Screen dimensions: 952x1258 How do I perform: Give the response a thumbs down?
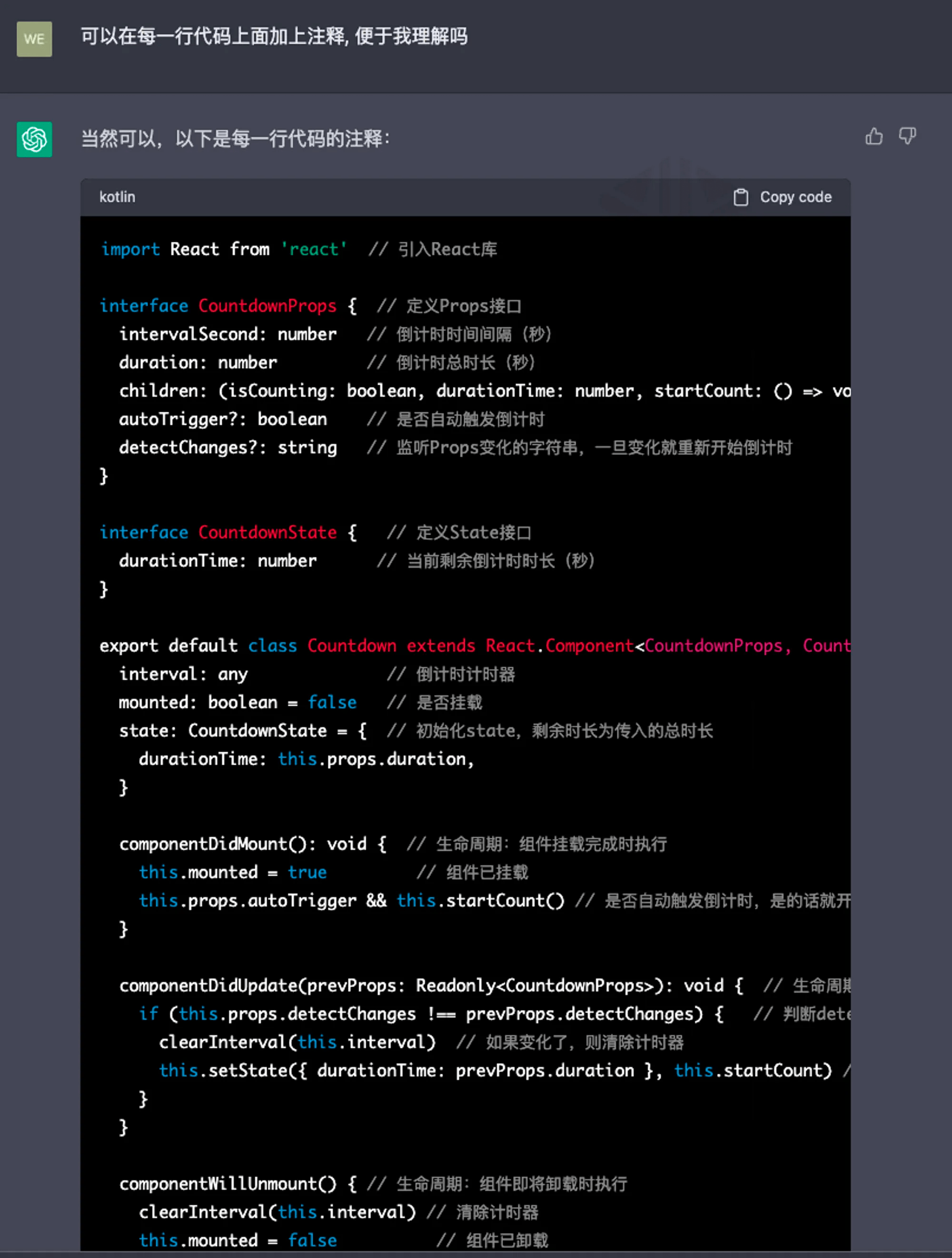(907, 137)
